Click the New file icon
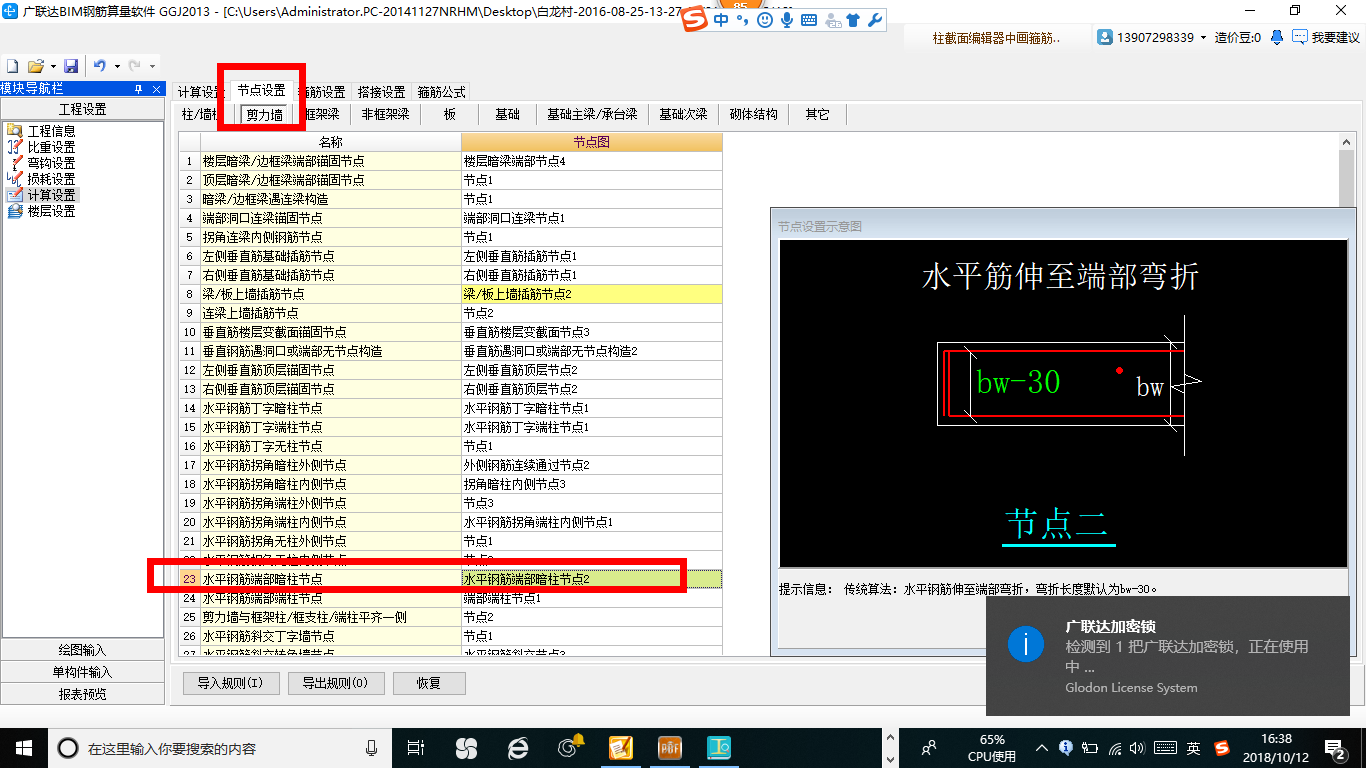 [x=12, y=66]
